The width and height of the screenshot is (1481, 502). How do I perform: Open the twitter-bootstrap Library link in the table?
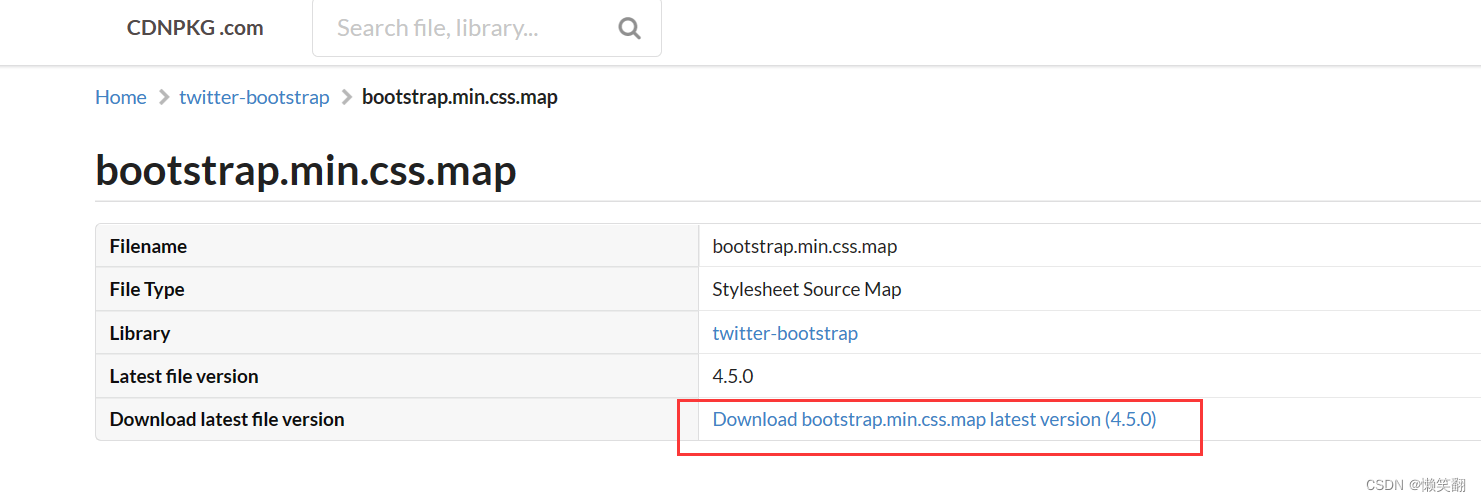(785, 333)
